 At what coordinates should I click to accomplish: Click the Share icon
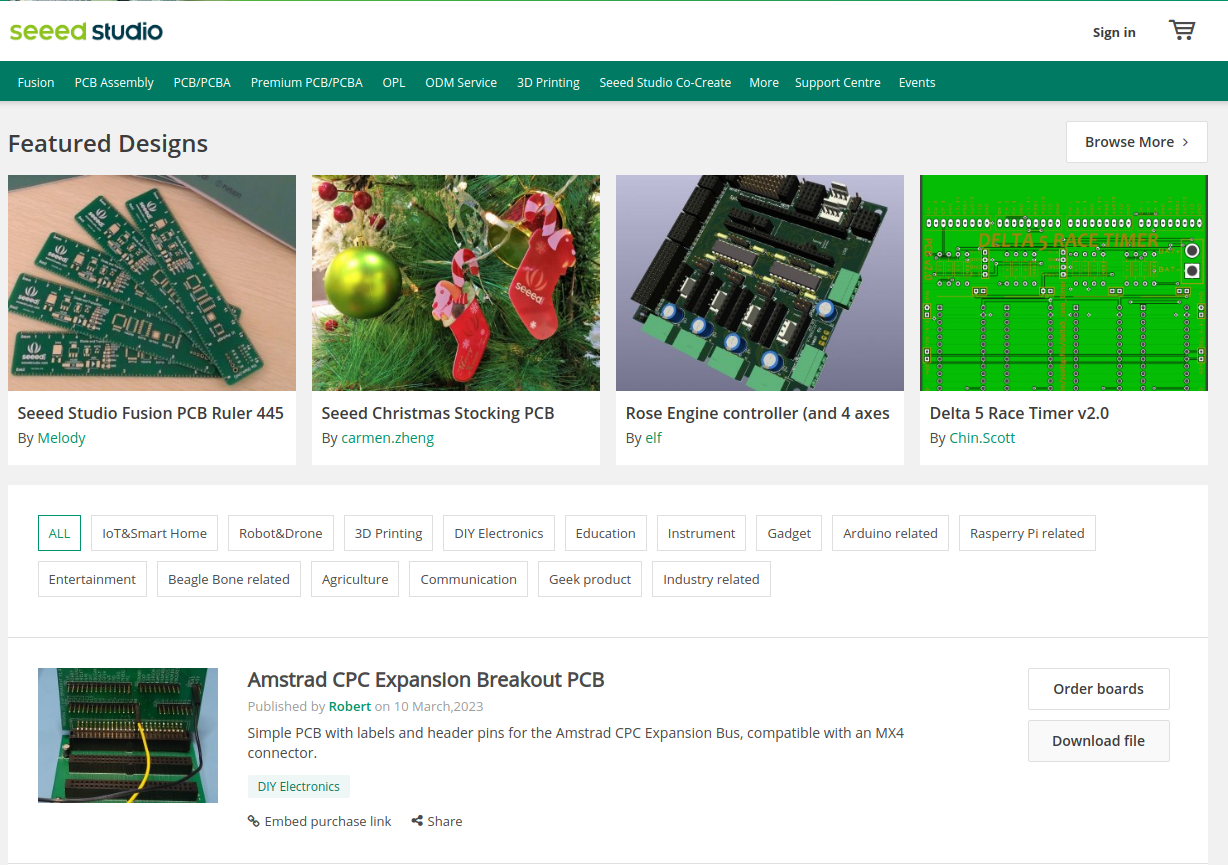point(416,821)
